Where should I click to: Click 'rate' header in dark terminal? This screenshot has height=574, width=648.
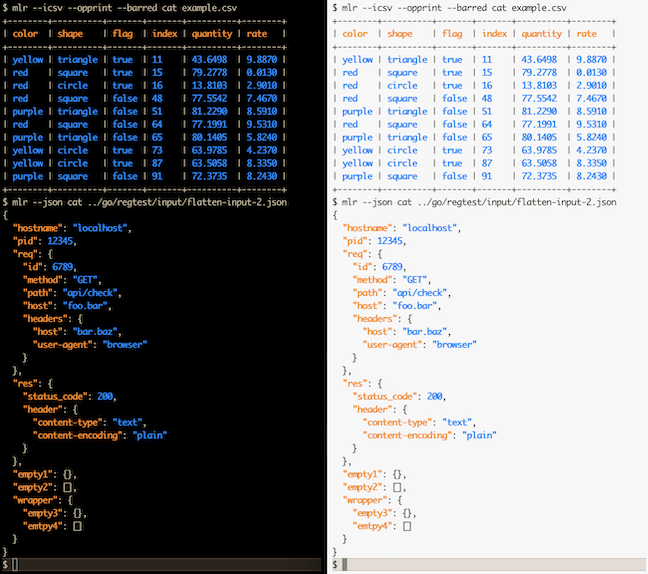(257, 34)
